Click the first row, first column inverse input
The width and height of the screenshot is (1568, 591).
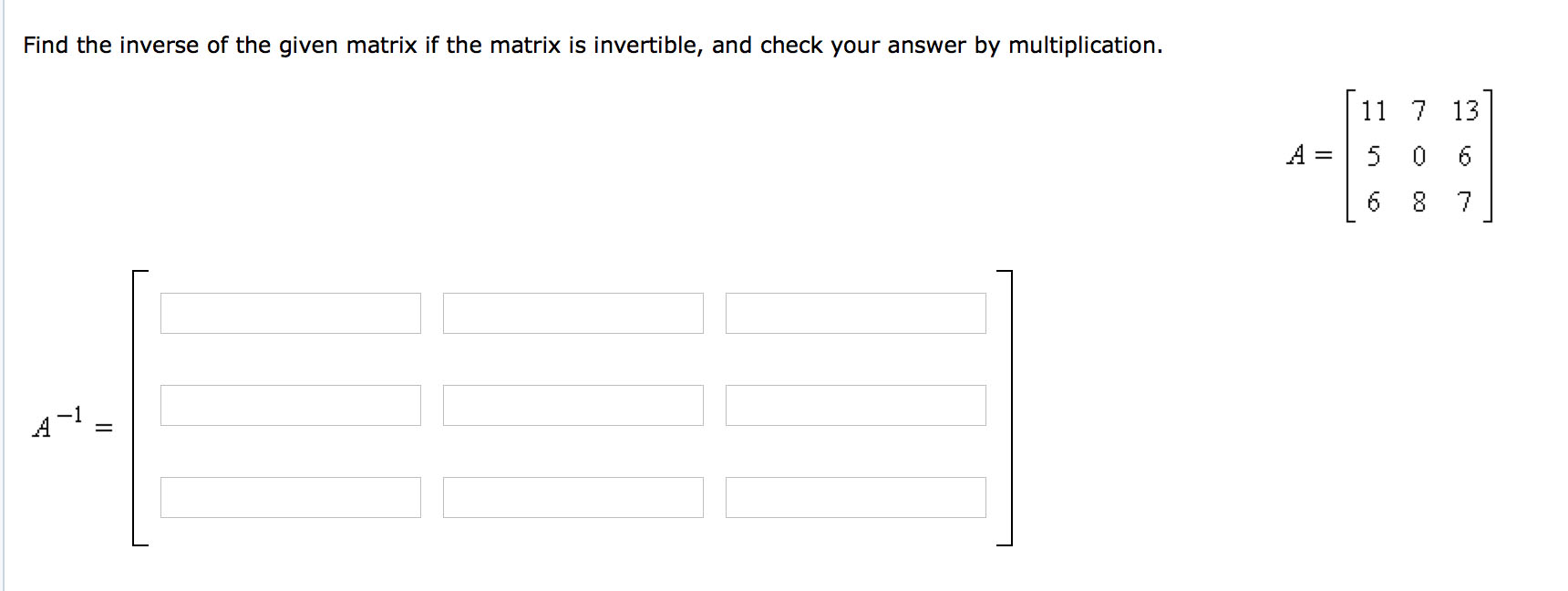click(291, 313)
